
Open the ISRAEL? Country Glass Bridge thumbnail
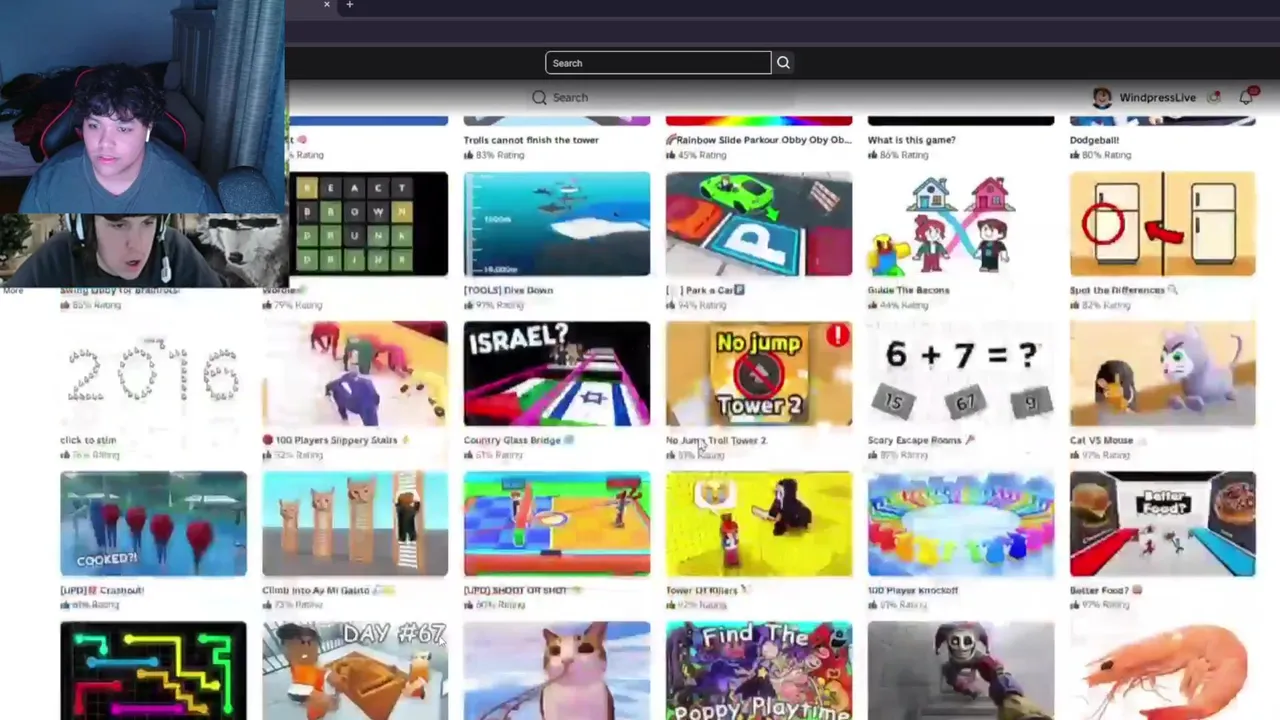click(557, 374)
